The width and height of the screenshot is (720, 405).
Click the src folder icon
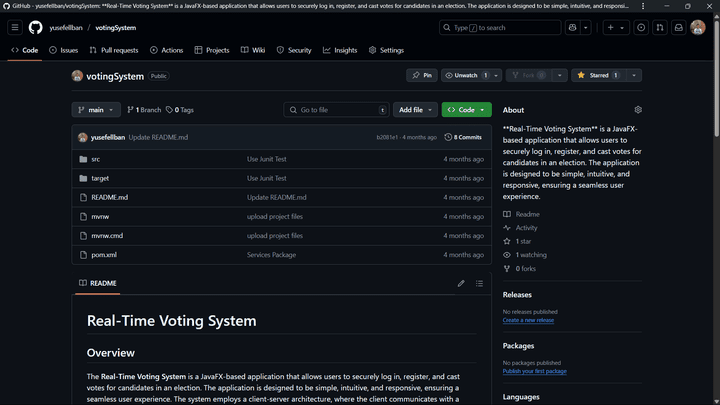click(x=83, y=159)
